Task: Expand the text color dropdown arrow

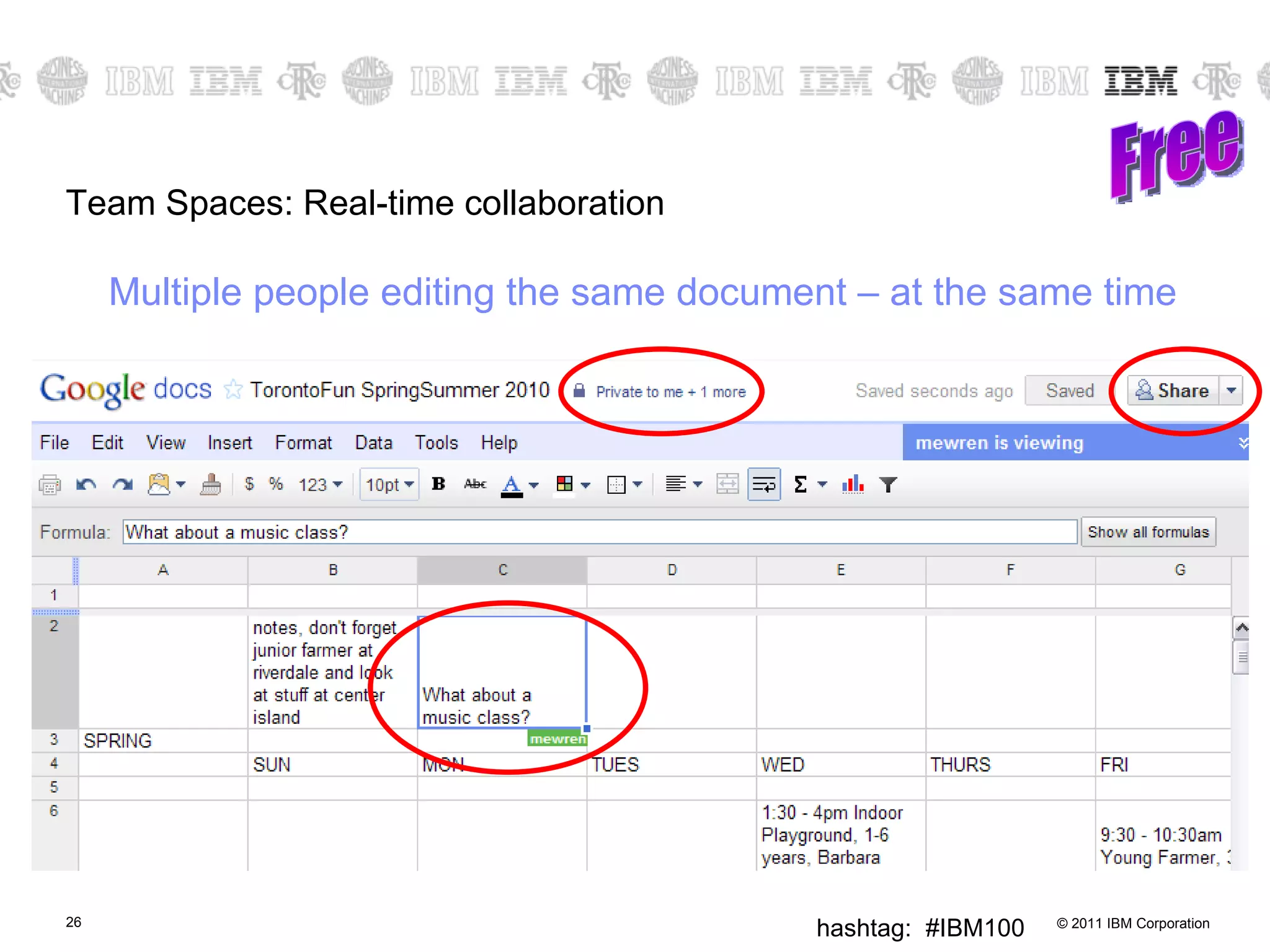Action: (534, 485)
